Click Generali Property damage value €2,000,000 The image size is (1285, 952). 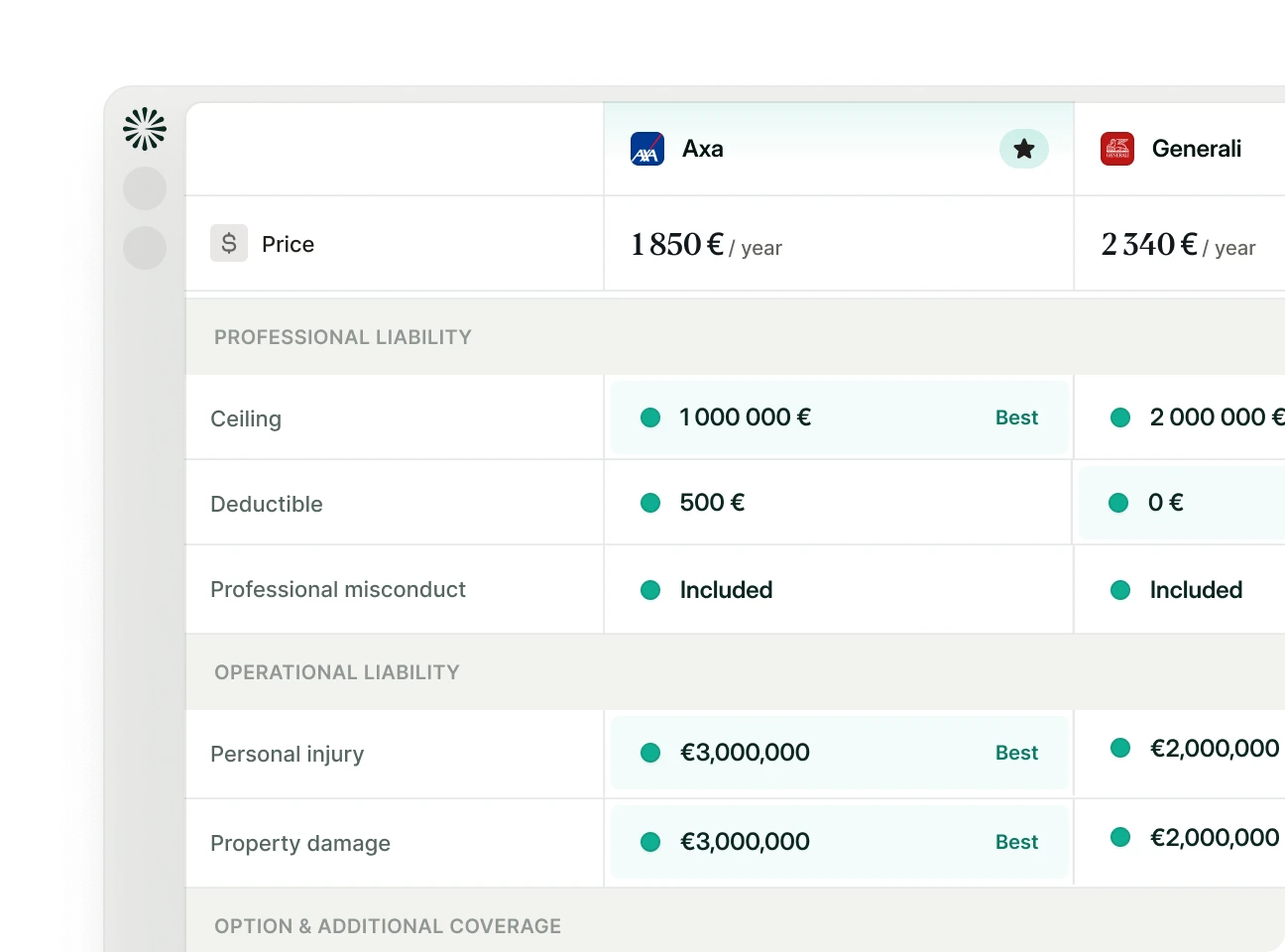point(1215,838)
